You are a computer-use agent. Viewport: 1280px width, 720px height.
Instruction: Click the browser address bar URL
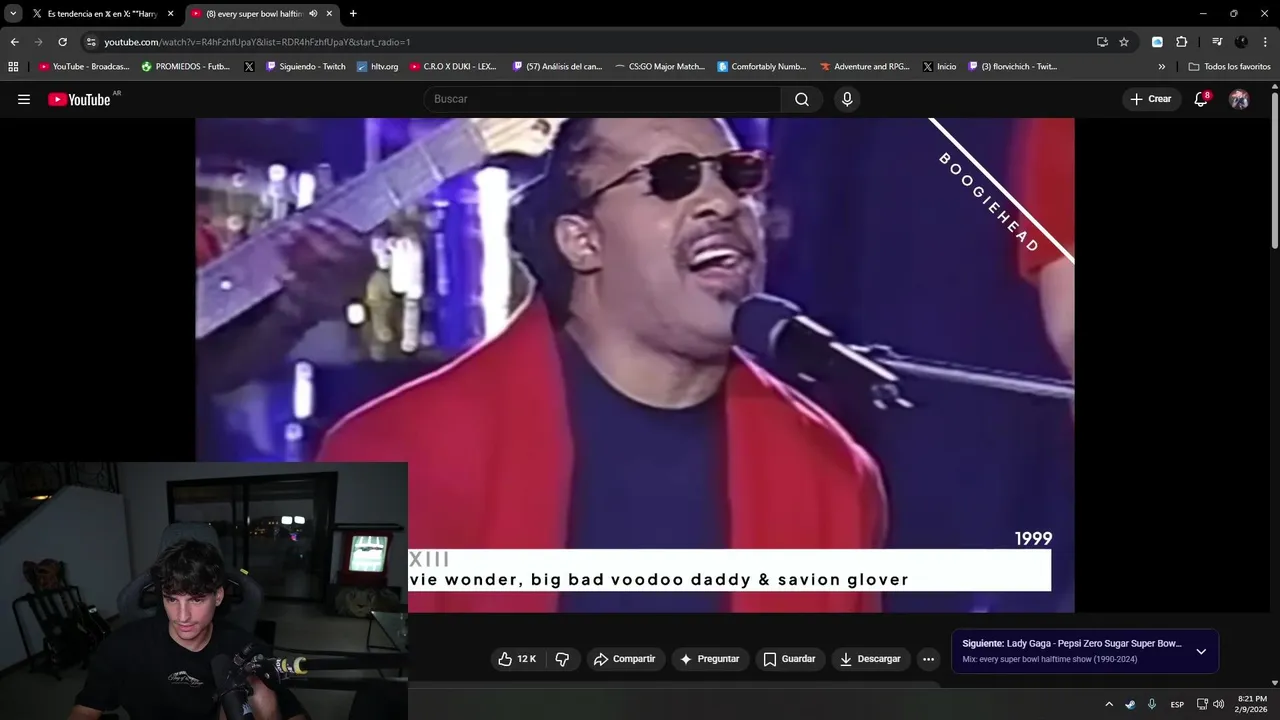[257, 42]
